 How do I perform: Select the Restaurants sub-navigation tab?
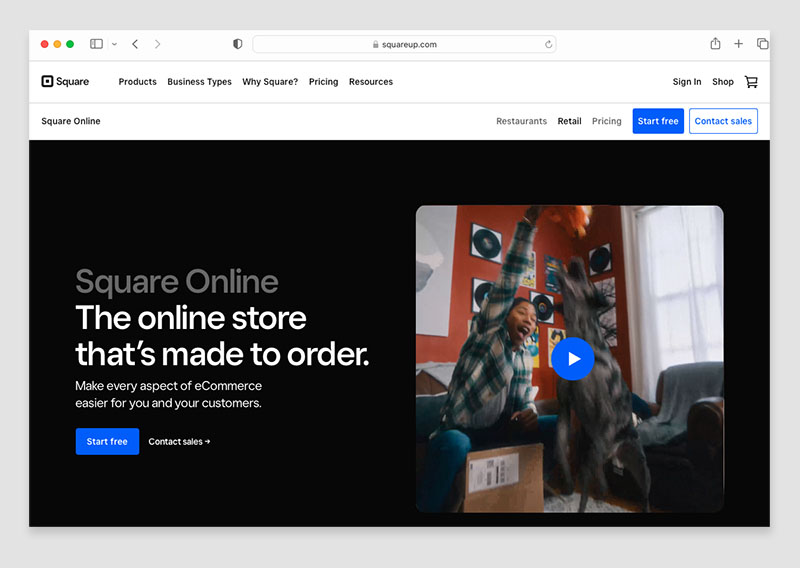(521, 121)
